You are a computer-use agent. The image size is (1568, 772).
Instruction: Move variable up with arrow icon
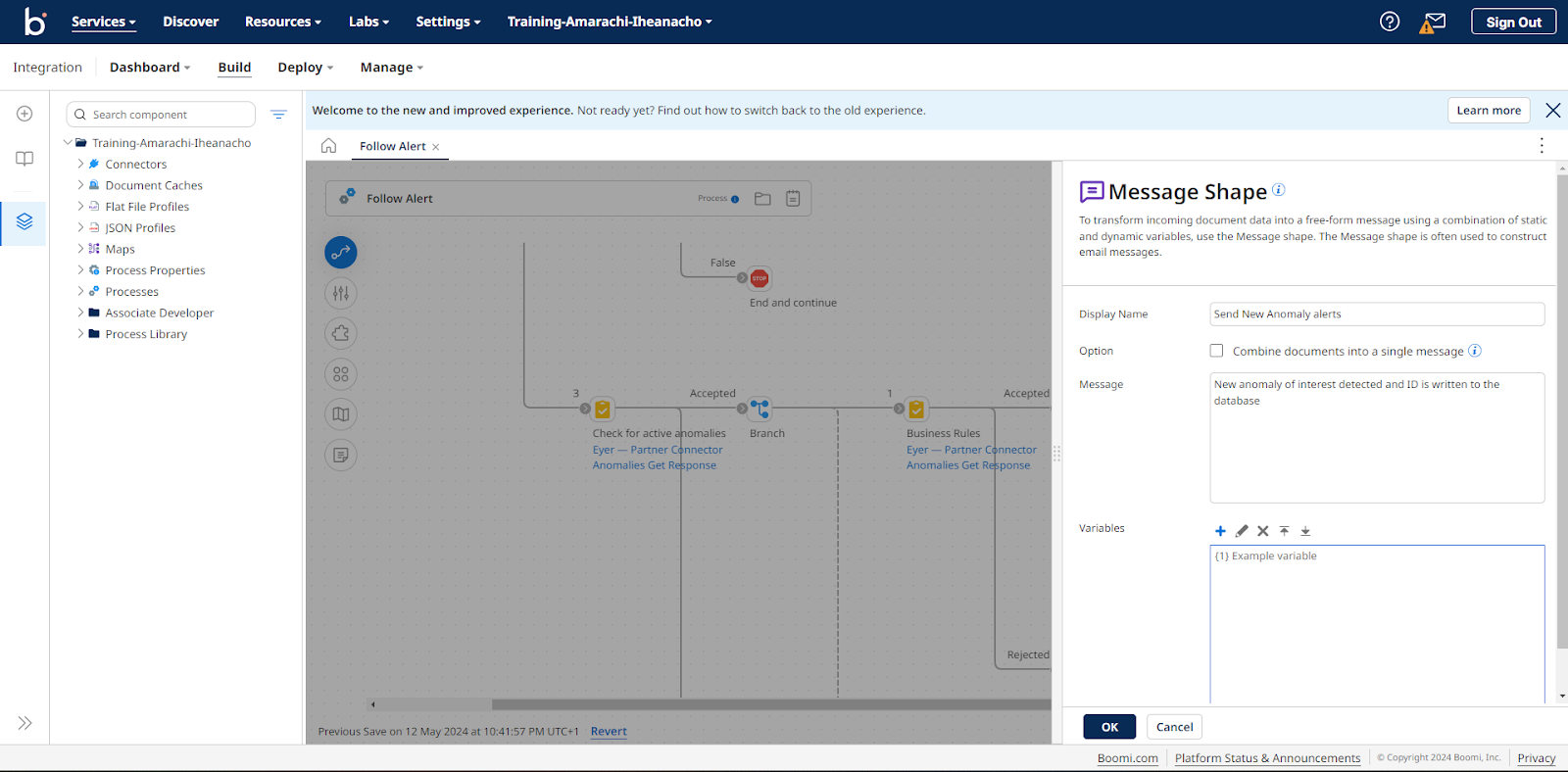coord(1284,531)
